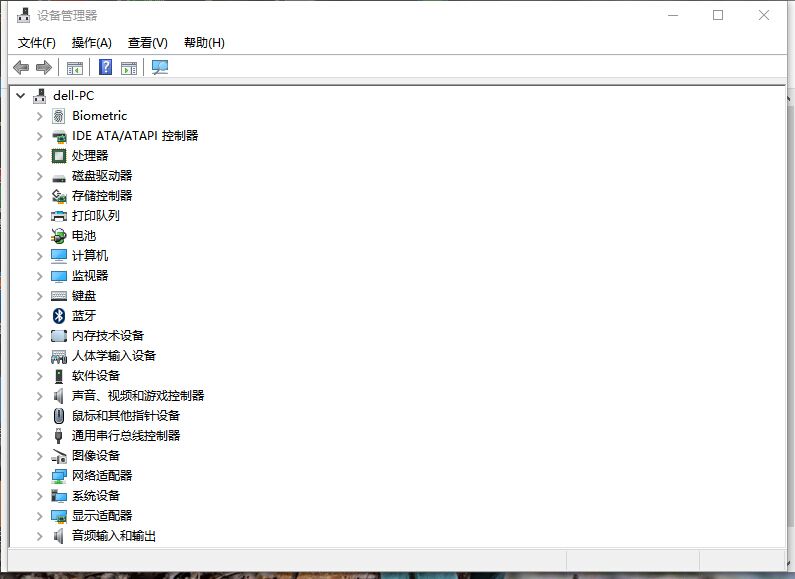Expand the 磁盘驱动器 category arrow
Image resolution: width=795 pixels, height=579 pixels.
(40, 176)
